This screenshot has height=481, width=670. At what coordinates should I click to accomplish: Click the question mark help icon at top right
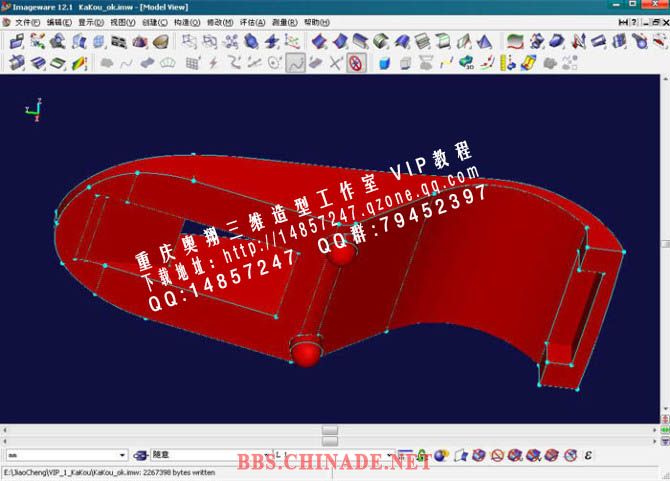(x=634, y=22)
